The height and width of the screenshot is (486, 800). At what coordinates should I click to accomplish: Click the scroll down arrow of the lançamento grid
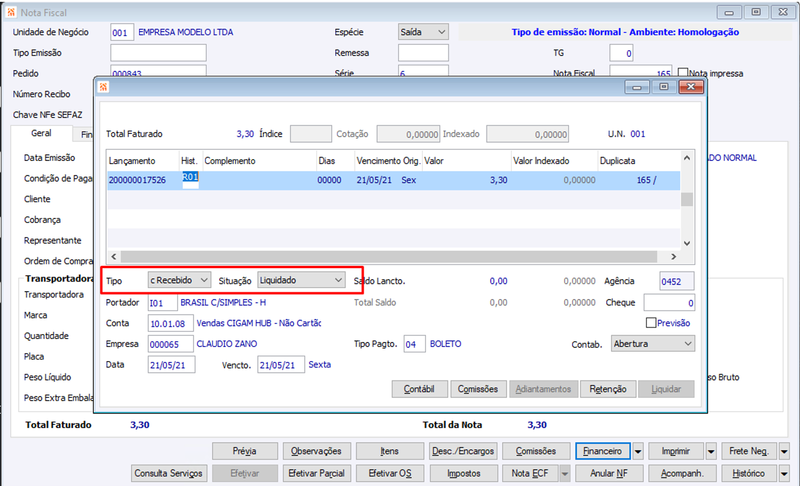[x=687, y=243]
